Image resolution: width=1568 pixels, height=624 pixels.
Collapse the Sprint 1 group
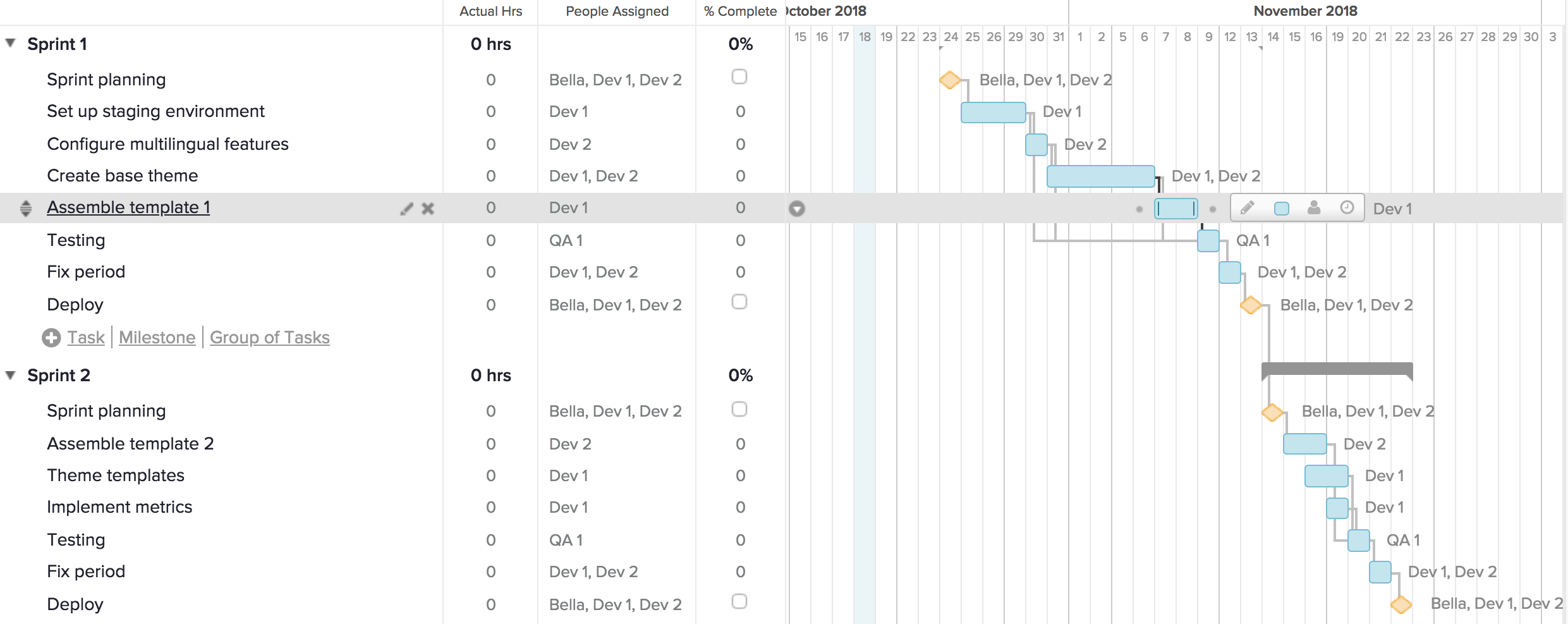click(9, 43)
